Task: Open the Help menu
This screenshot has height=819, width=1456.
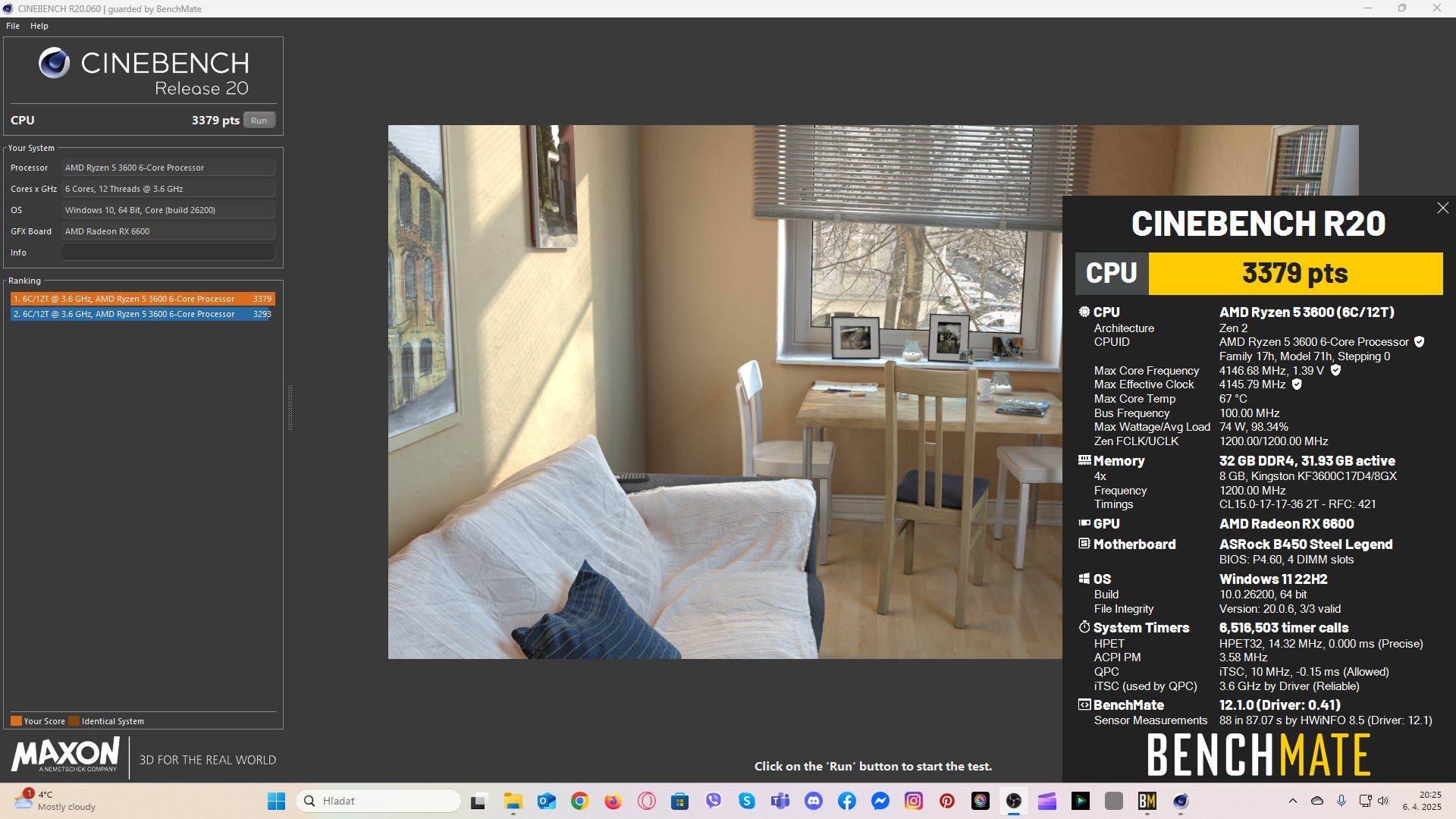Action: pyautogui.click(x=39, y=26)
